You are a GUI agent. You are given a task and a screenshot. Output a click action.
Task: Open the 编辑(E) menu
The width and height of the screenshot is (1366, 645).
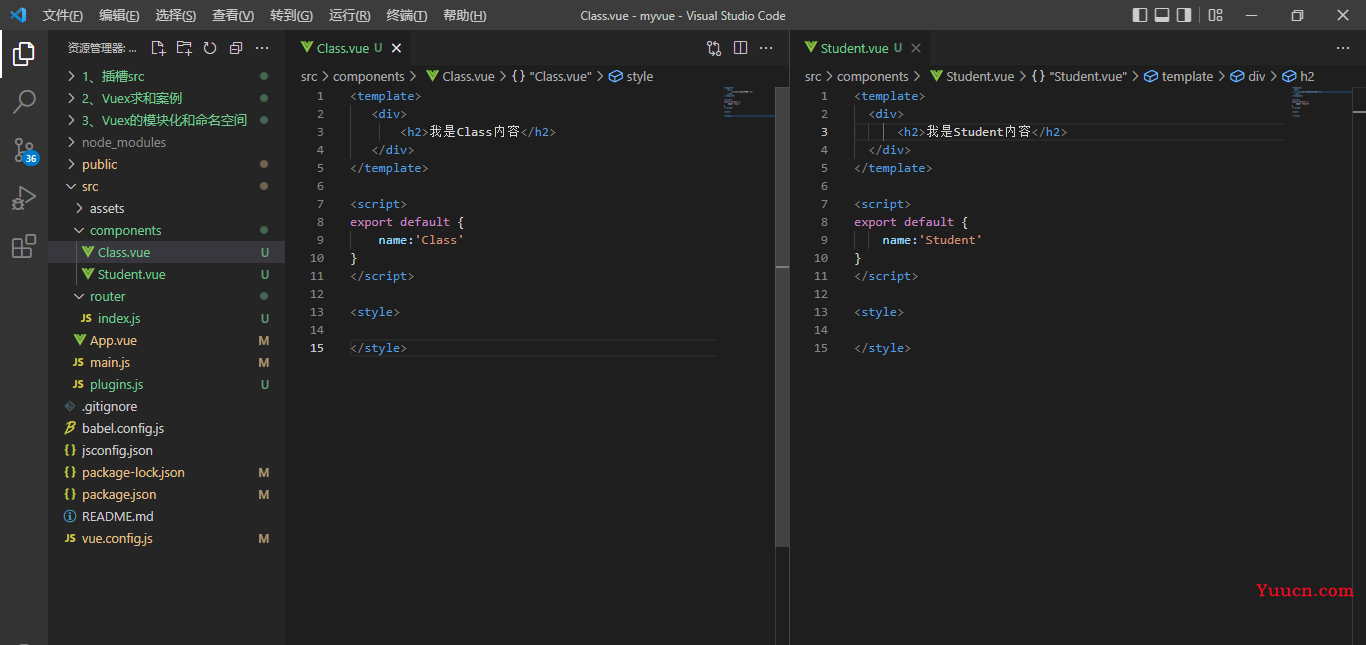click(119, 15)
